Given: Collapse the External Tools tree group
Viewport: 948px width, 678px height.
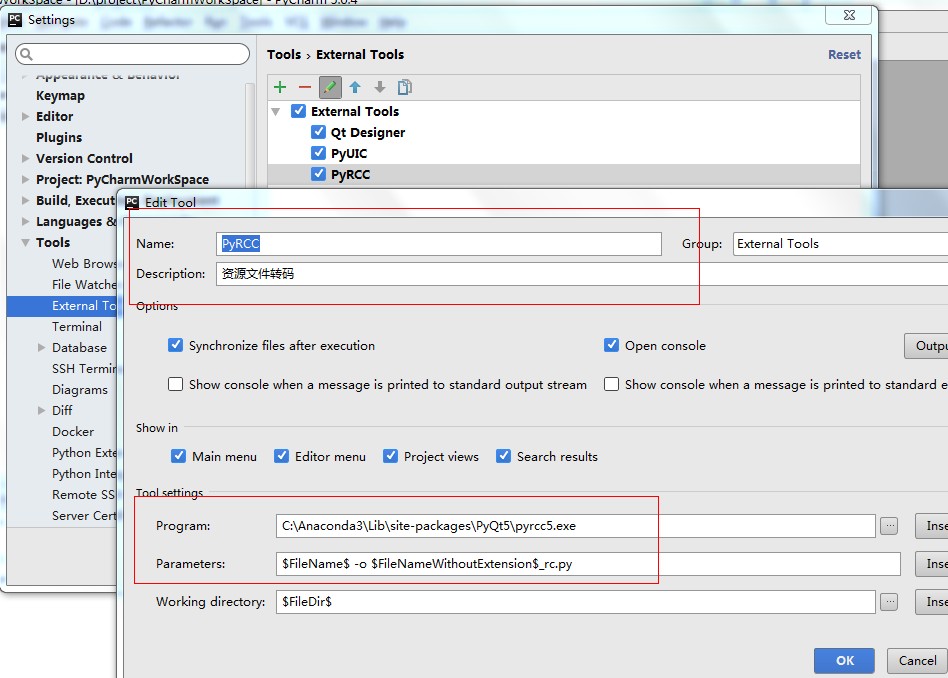Looking at the screenshot, I should pos(276,111).
